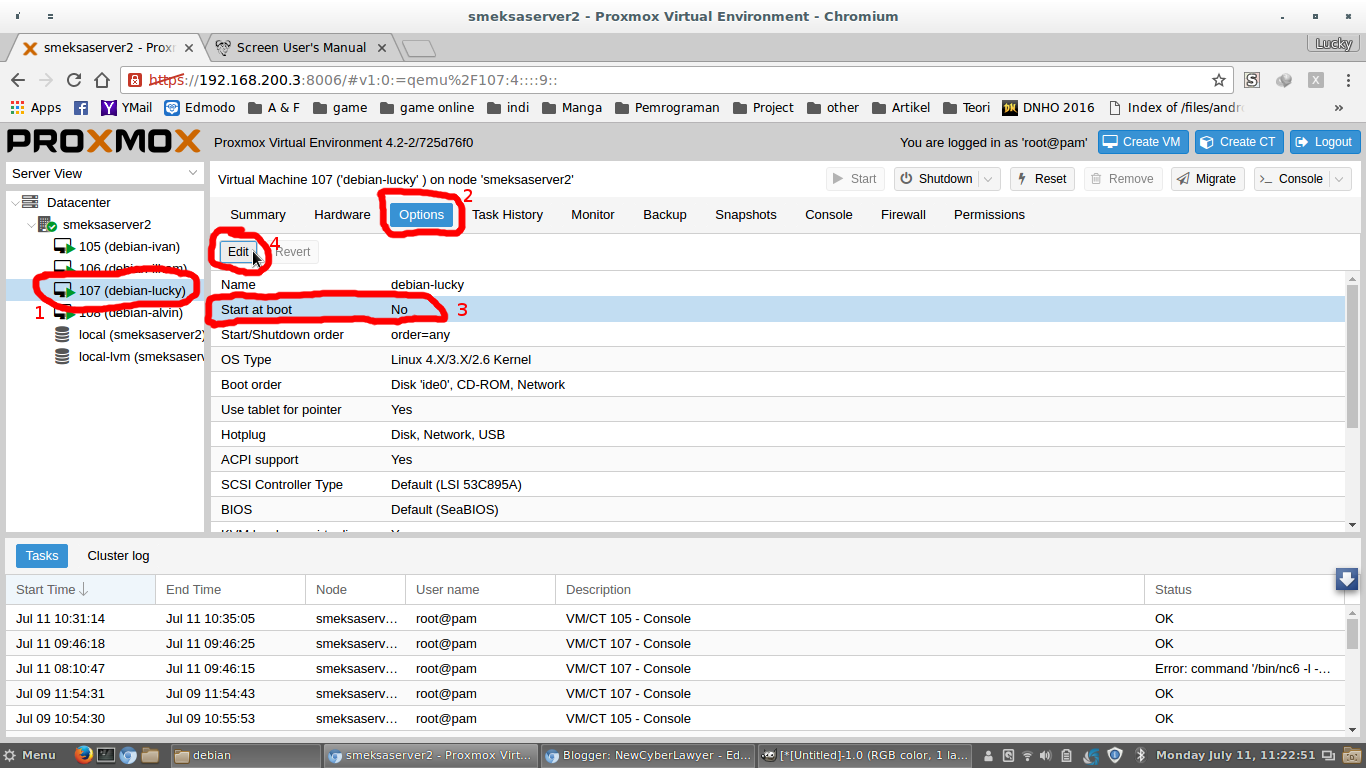1366x768 pixels.
Task: Open the terminal from the taskbar
Action: tap(106, 755)
